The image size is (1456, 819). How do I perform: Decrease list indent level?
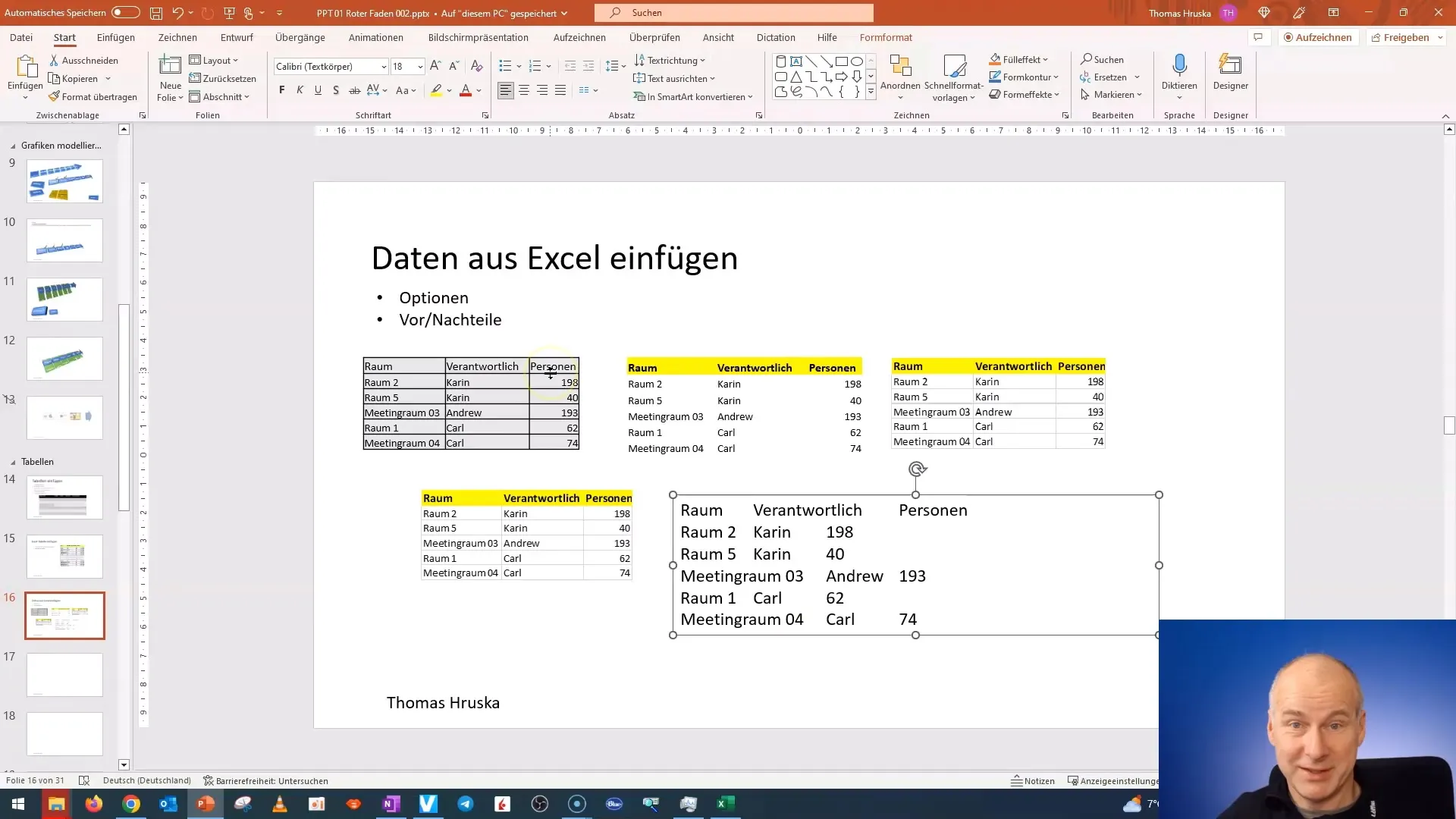(570, 66)
